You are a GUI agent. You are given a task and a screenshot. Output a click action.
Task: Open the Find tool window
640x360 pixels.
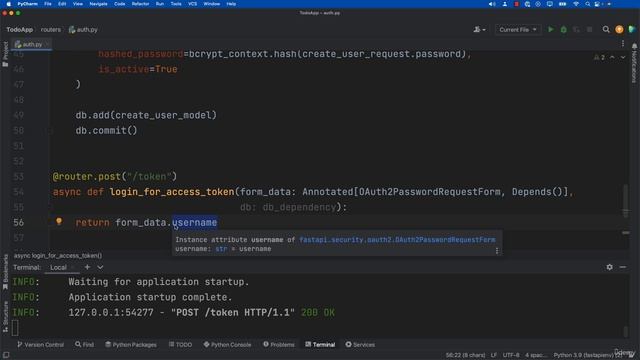84,345
